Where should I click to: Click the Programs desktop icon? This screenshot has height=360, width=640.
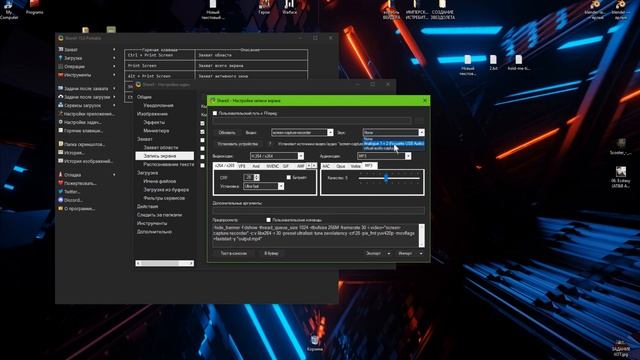pyautogui.click(x=34, y=7)
